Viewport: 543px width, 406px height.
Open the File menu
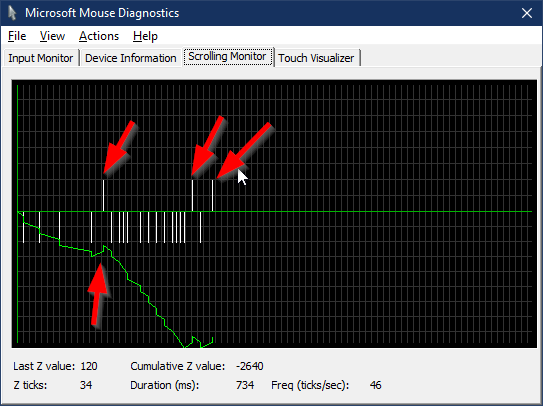[x=17, y=36]
